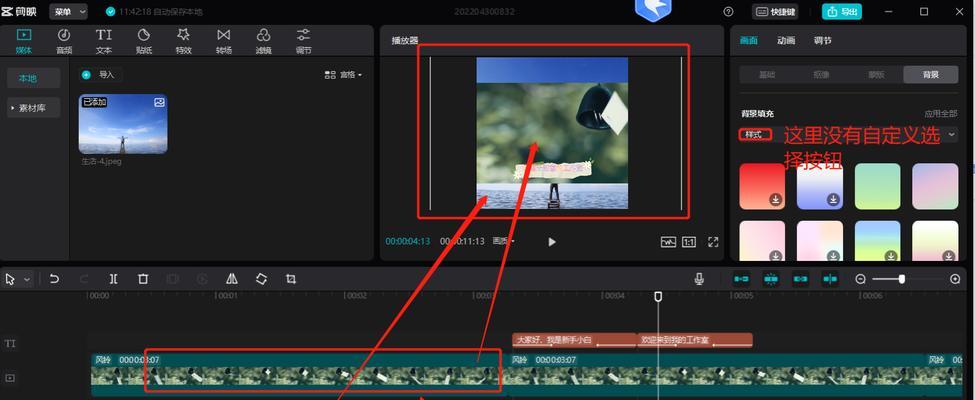Open the 贴纸 stickers panel
Image resolution: width=975 pixels, height=400 pixels.
pos(144,41)
